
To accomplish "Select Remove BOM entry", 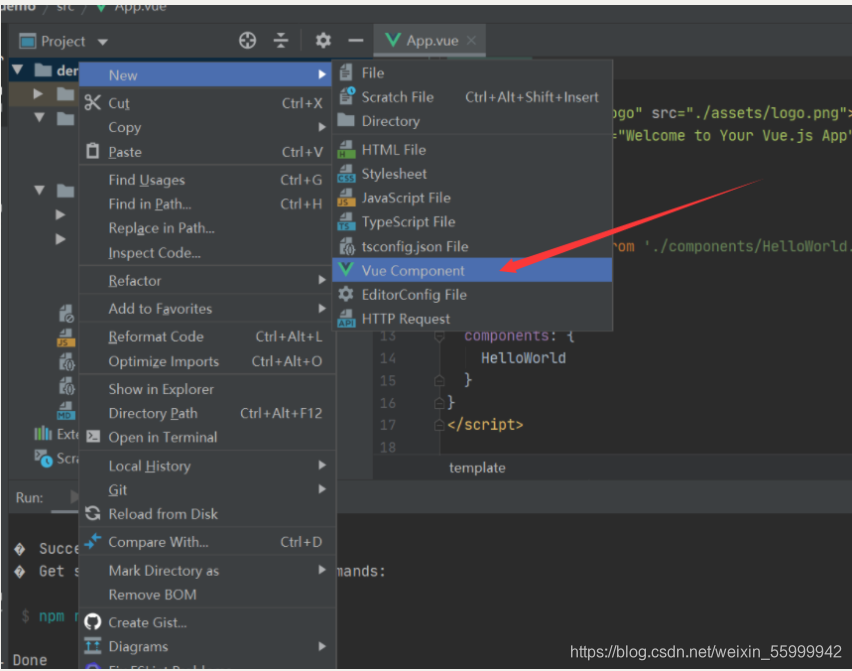I will pos(205,594).
